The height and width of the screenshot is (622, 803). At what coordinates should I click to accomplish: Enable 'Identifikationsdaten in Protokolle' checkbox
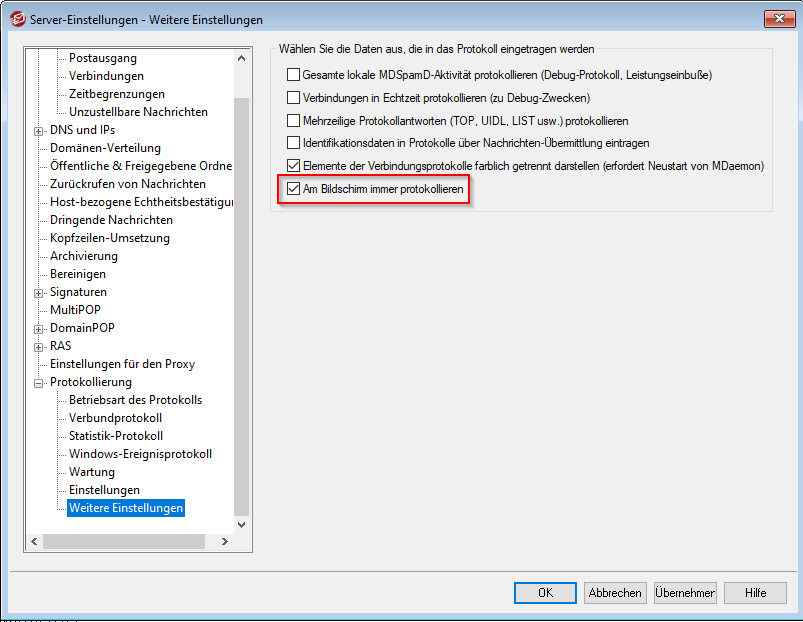tap(293, 143)
